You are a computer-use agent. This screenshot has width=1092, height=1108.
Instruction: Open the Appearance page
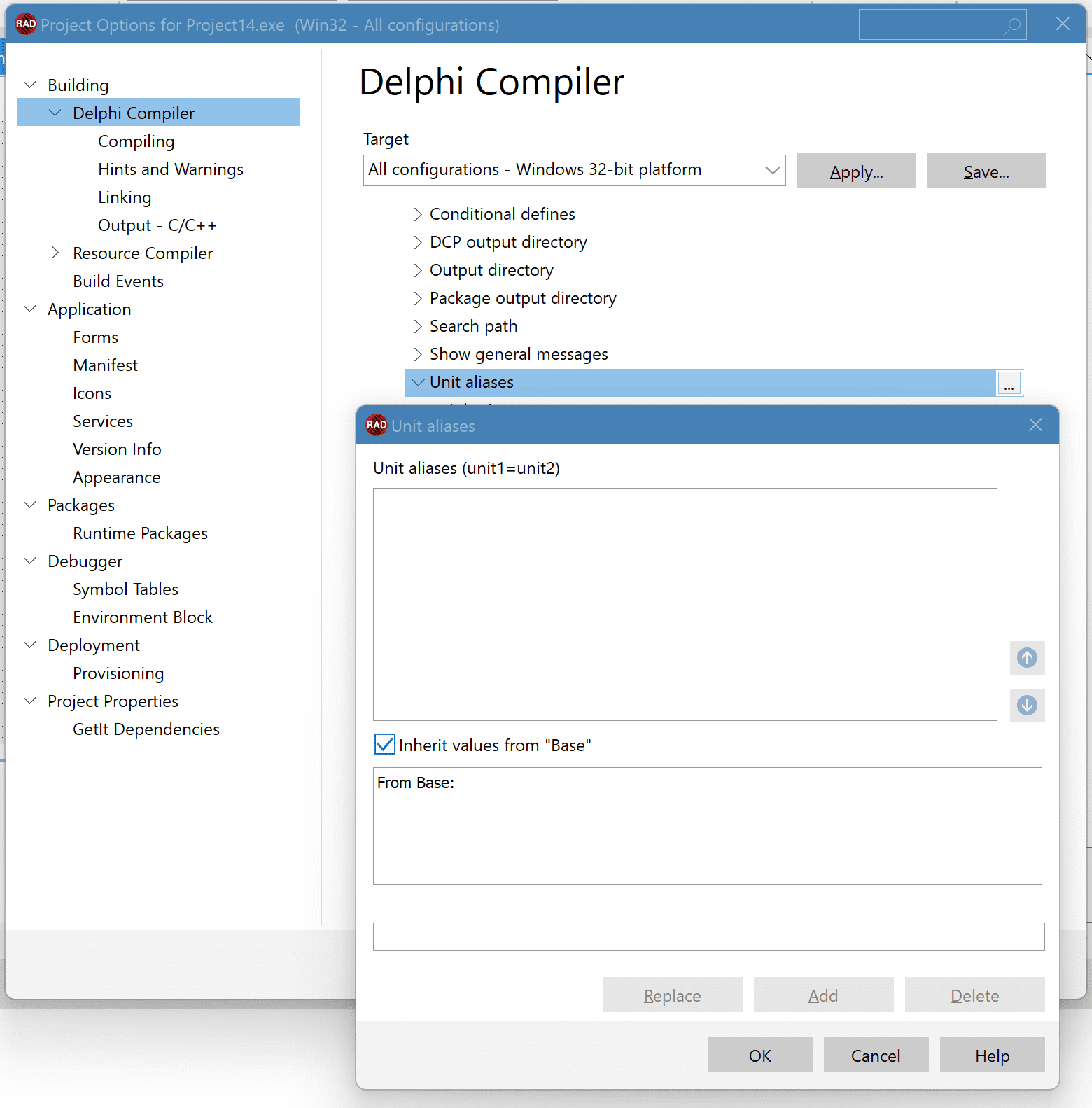click(x=117, y=477)
